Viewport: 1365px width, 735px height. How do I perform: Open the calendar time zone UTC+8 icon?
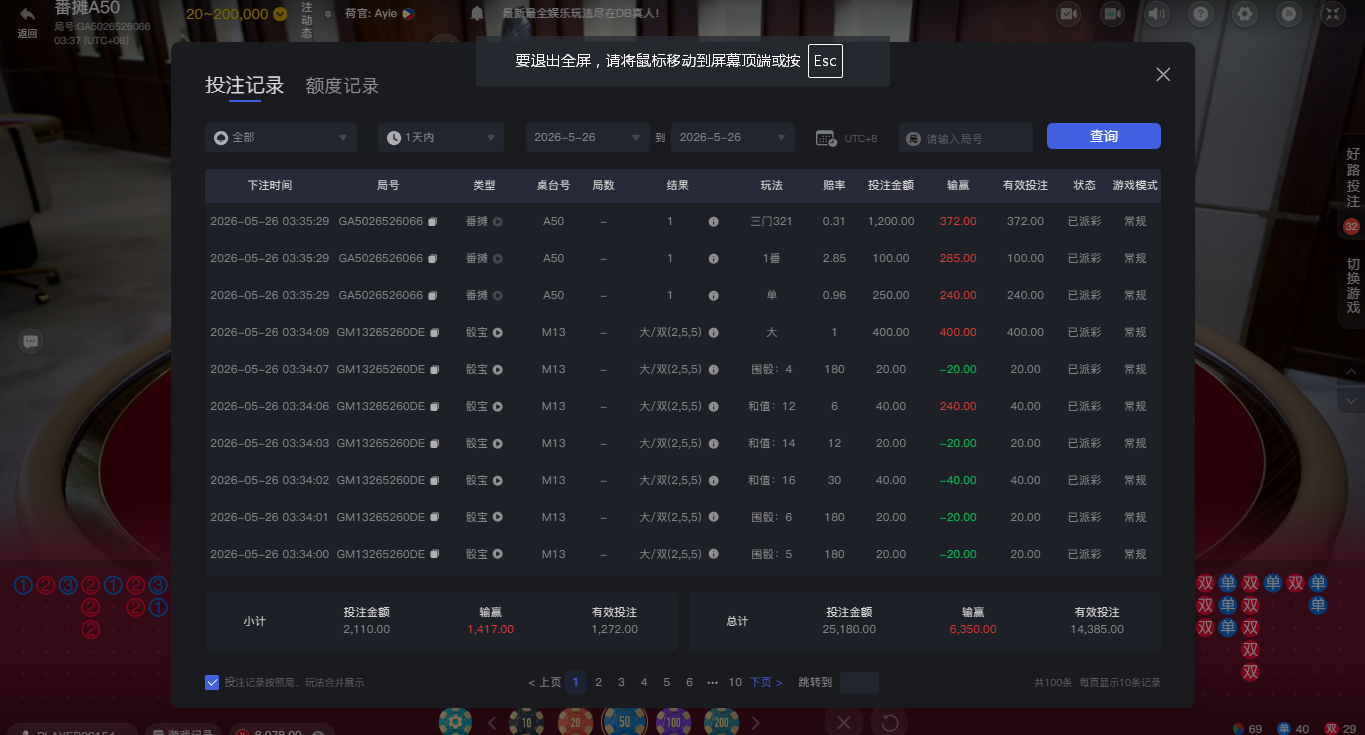coord(826,138)
